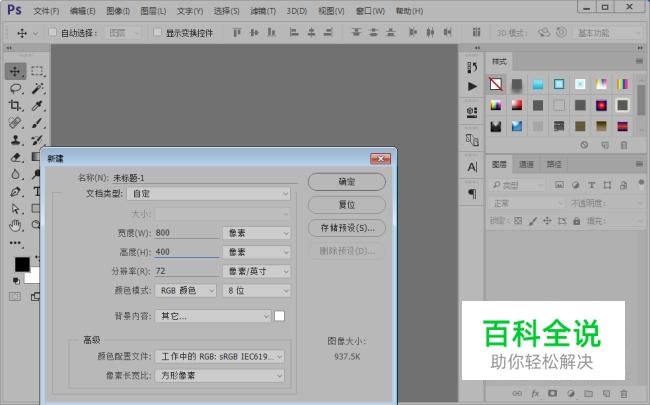The image size is (650, 405).
Task: Toggle the type layer filter T
Action: (592, 185)
